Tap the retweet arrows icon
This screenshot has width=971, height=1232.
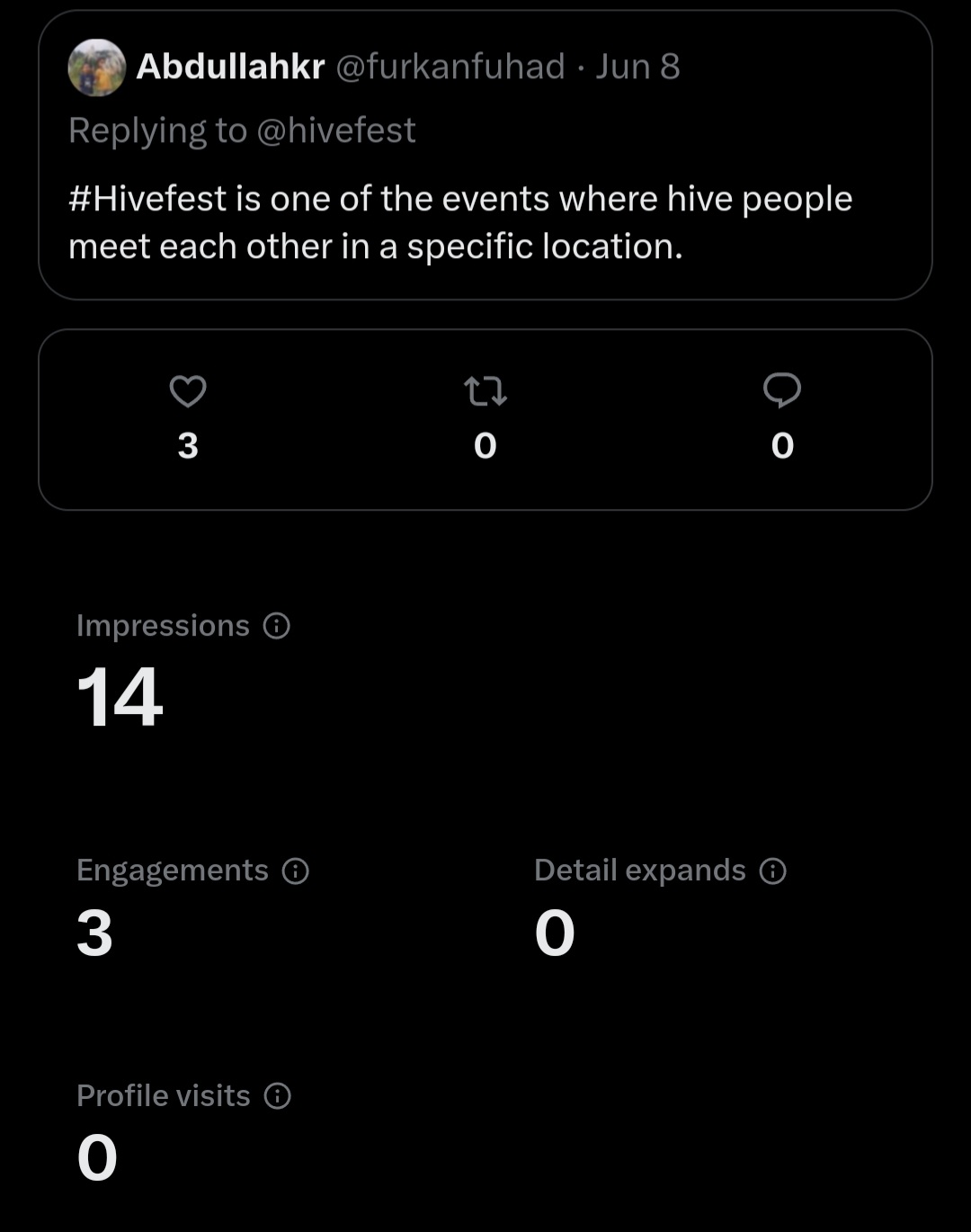(x=485, y=391)
